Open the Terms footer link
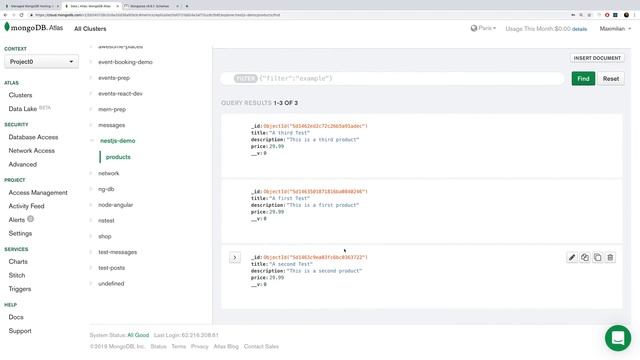The image size is (640, 360). pyautogui.click(x=178, y=347)
